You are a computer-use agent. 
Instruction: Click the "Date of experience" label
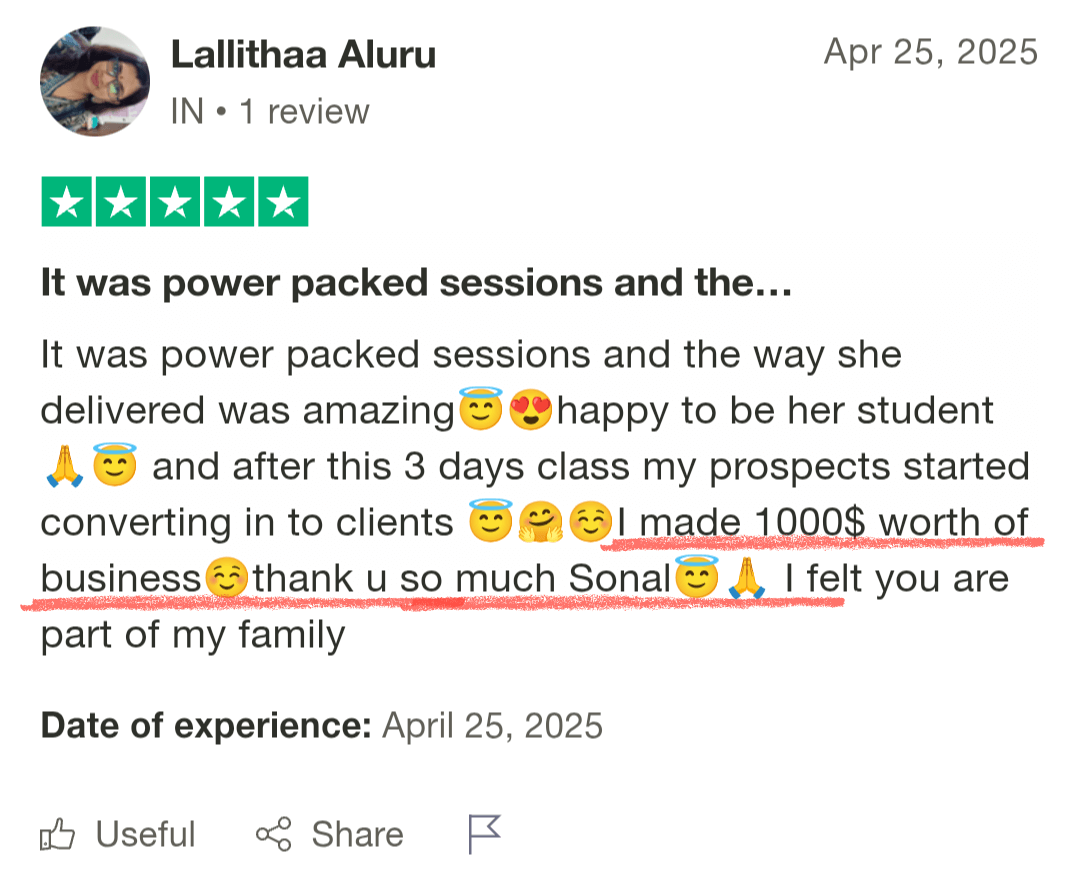[206, 725]
